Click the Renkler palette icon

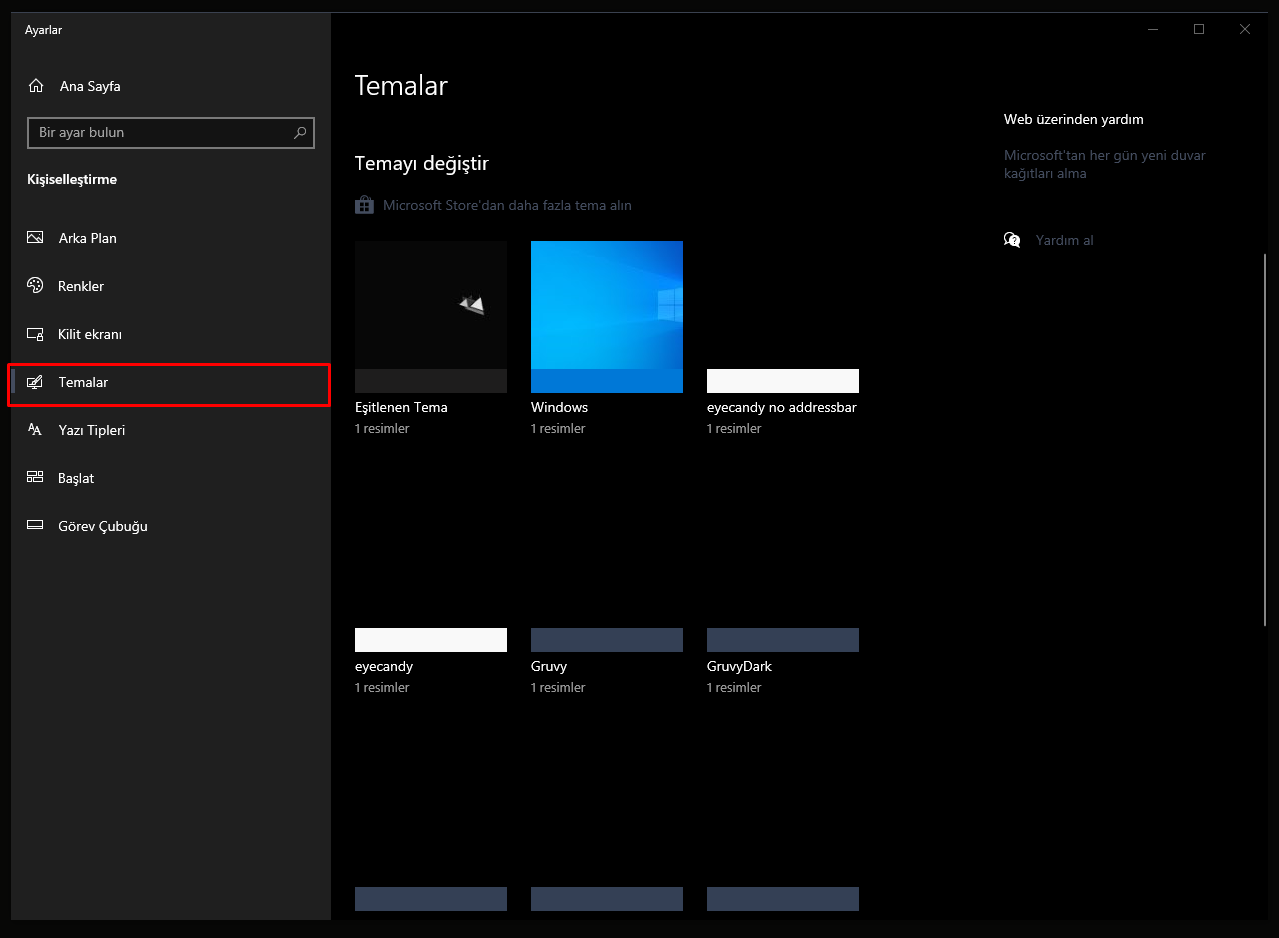tap(36, 286)
